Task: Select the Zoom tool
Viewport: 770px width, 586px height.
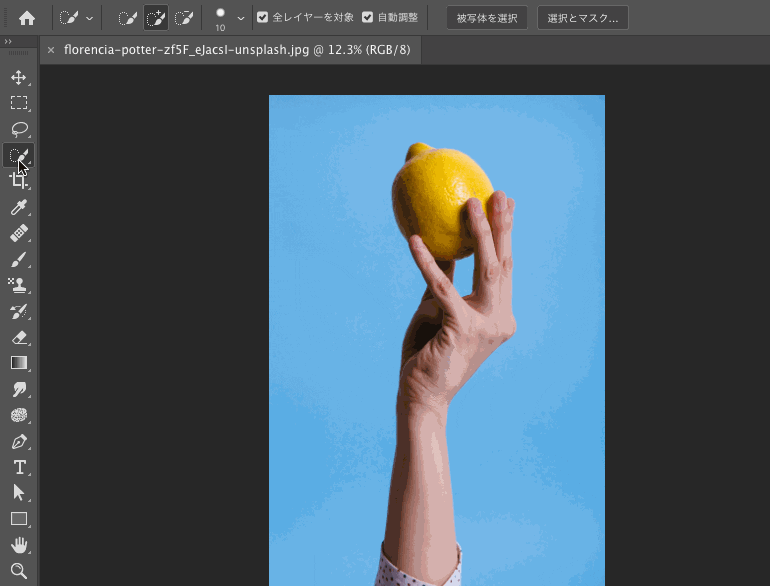Action: [x=19, y=570]
